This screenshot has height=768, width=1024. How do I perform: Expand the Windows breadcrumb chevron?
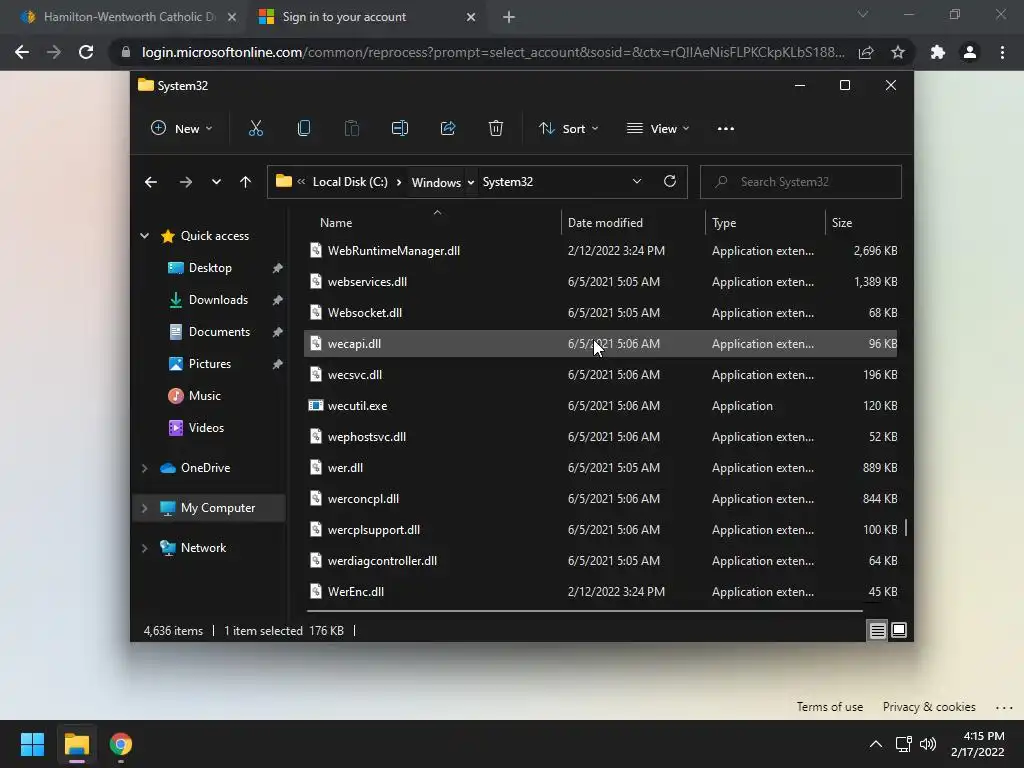pyautogui.click(x=470, y=182)
